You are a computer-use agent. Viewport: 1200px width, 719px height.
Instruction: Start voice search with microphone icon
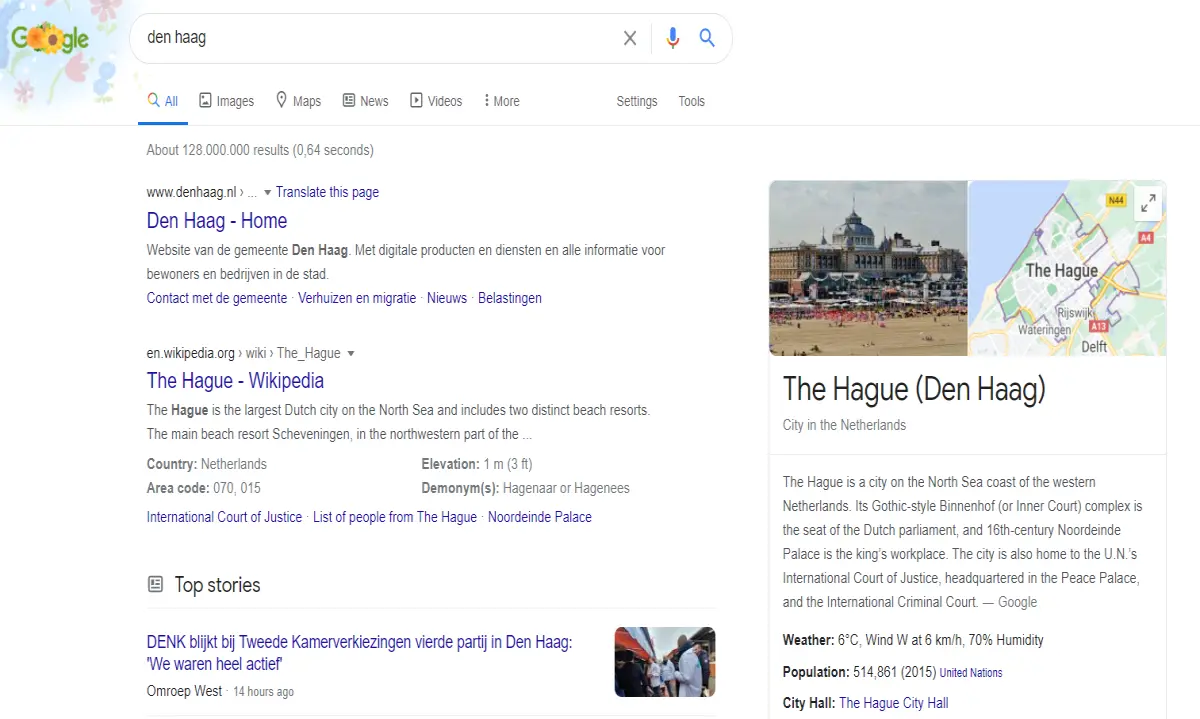[673, 38]
